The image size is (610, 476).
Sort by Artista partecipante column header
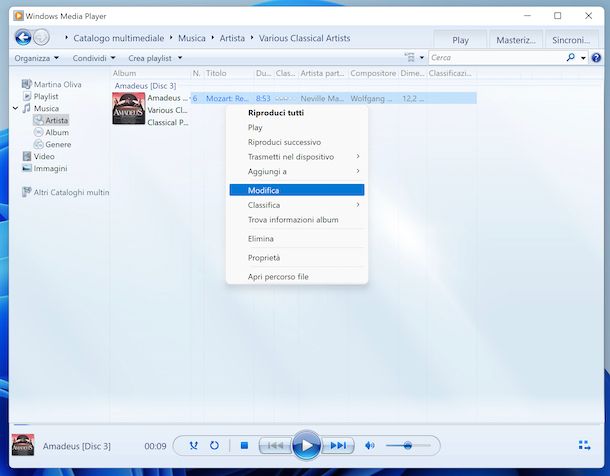click(323, 73)
